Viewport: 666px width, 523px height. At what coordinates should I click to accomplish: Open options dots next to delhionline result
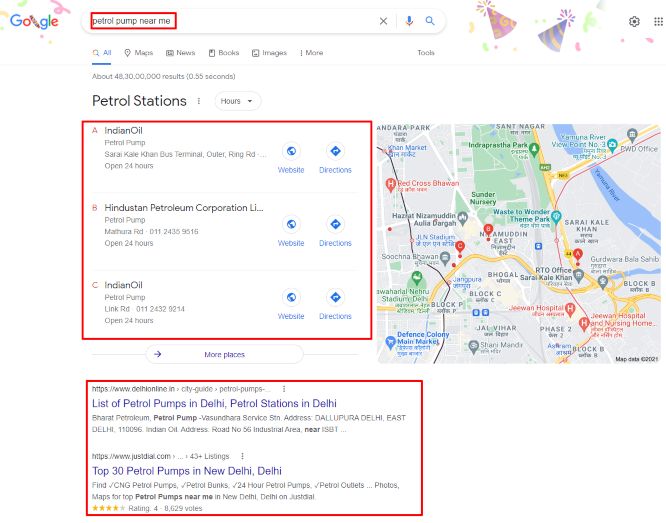pos(284,389)
